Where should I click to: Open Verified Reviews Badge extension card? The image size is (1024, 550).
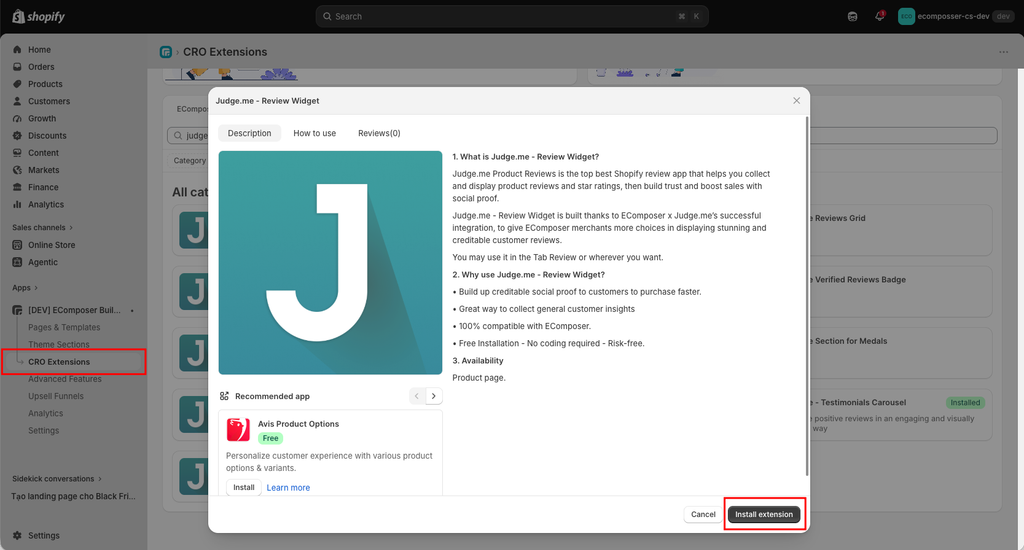click(x=900, y=292)
